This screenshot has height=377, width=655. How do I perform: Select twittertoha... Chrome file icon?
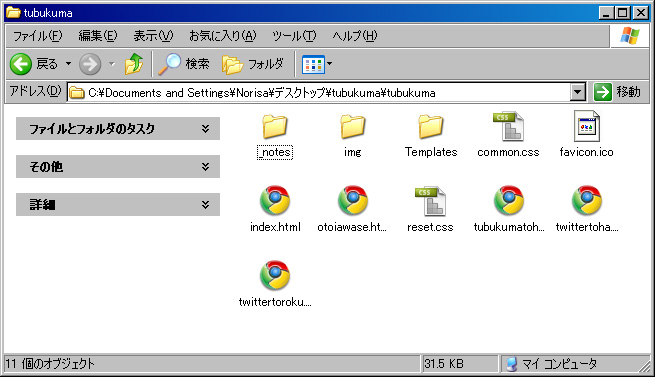(587, 201)
